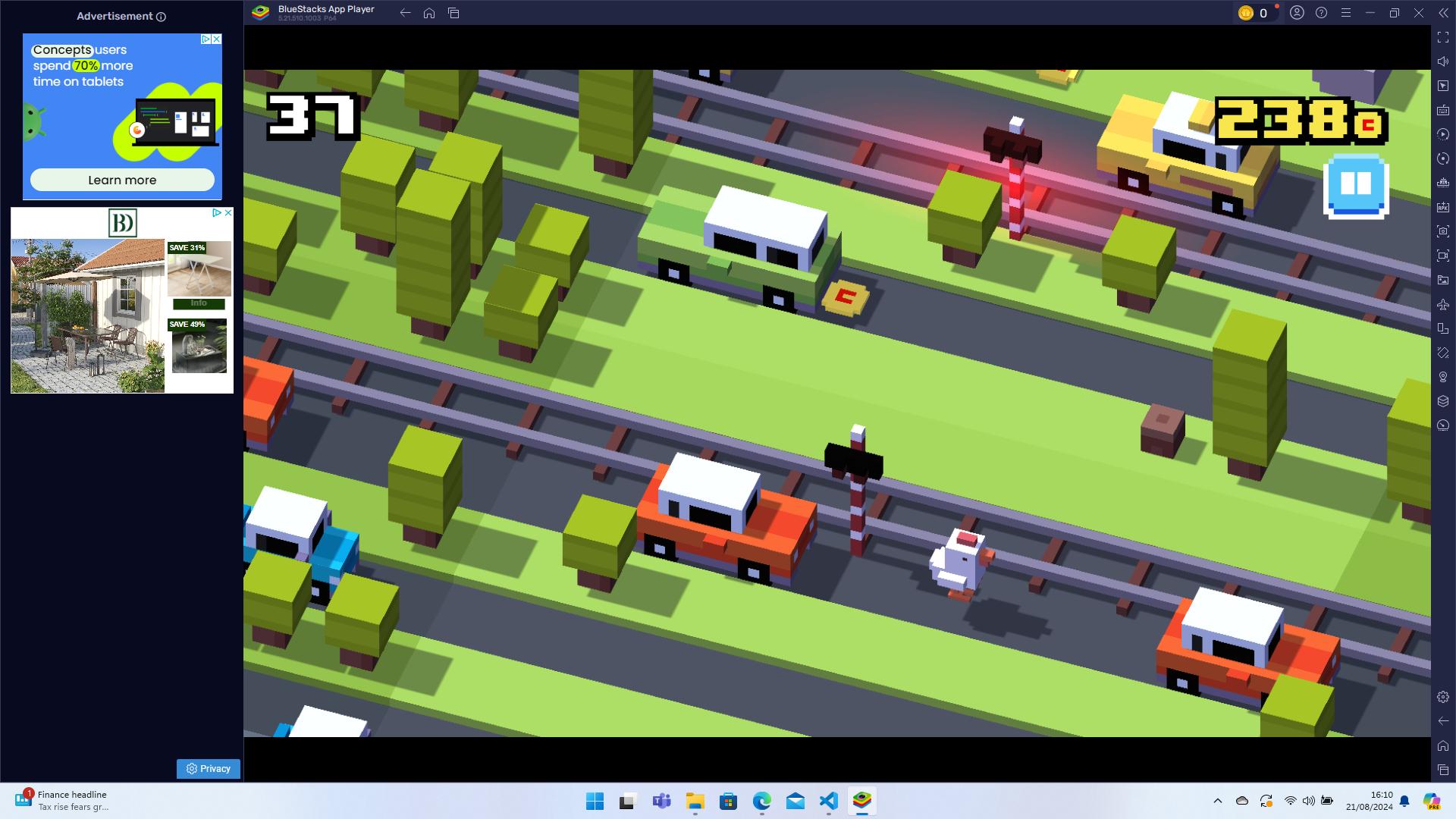Click the AdChoices icon on Concepts ad
1456x819 pixels.
pos(206,39)
